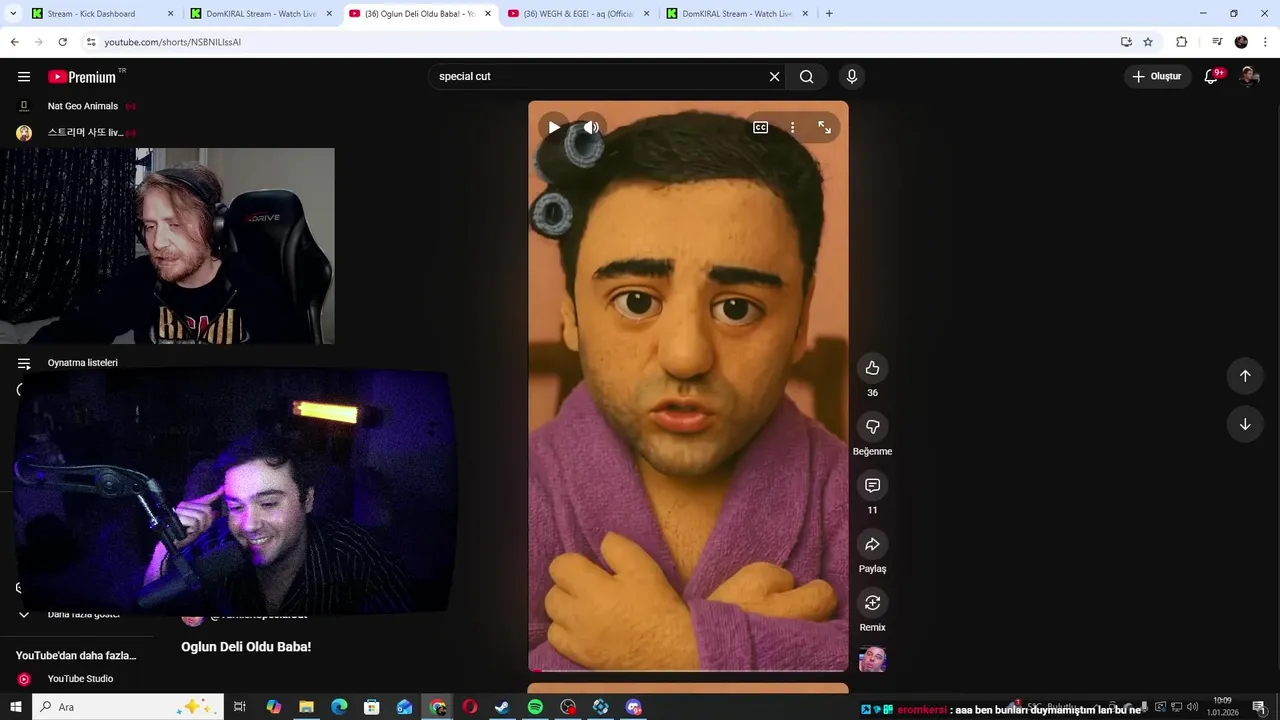Mute the Shorts video volume
Screen dimensions: 1280x720
point(591,127)
